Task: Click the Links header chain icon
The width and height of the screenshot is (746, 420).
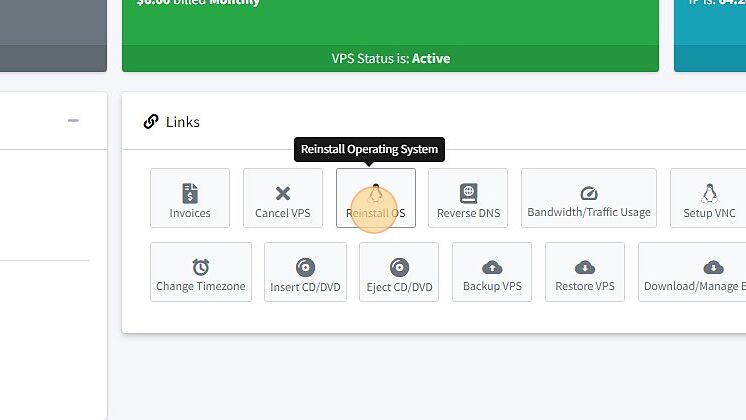Action: (x=151, y=122)
